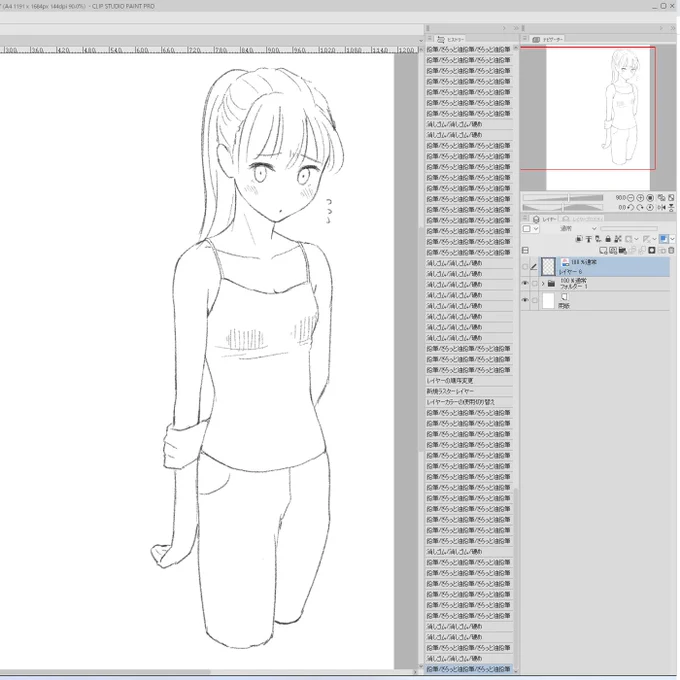The height and width of the screenshot is (680, 680).
Task: Toggle two-pane layer view icon
Action: (525, 250)
